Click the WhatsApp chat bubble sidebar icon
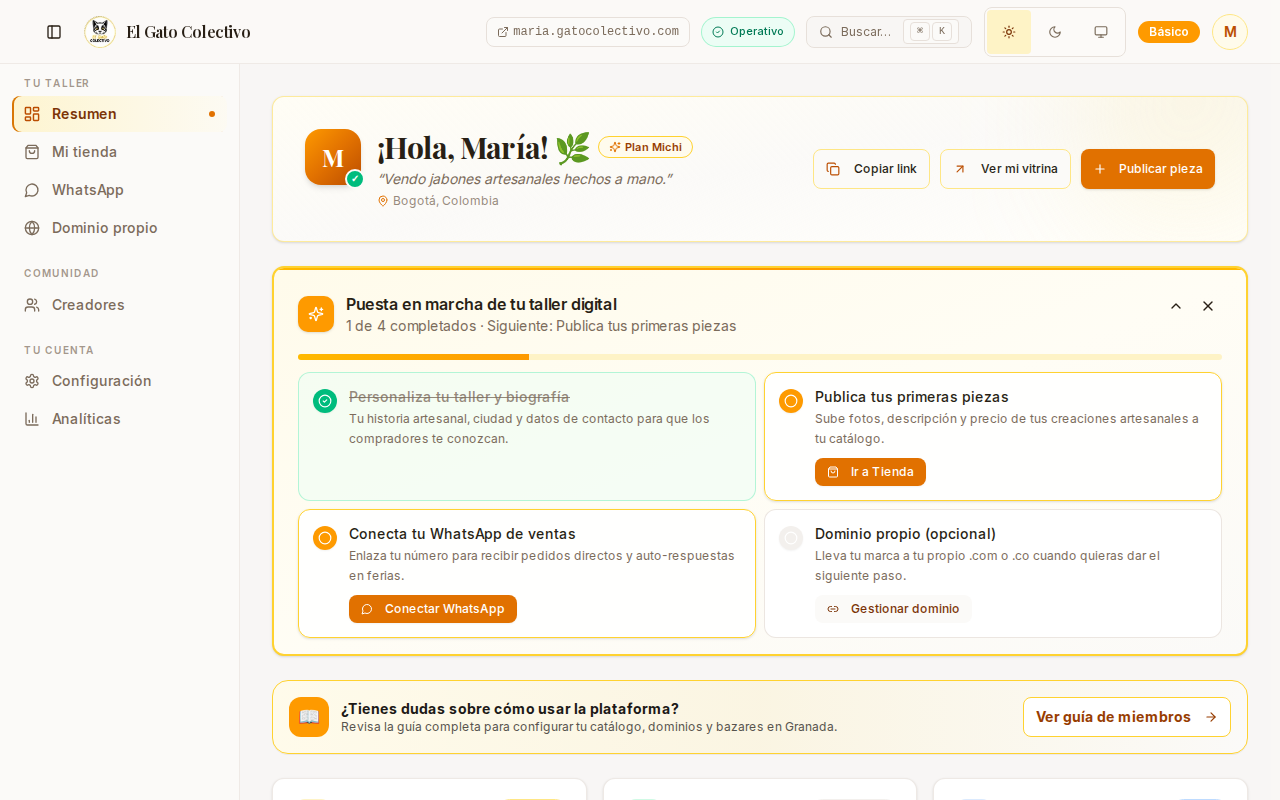 pyautogui.click(x=32, y=190)
